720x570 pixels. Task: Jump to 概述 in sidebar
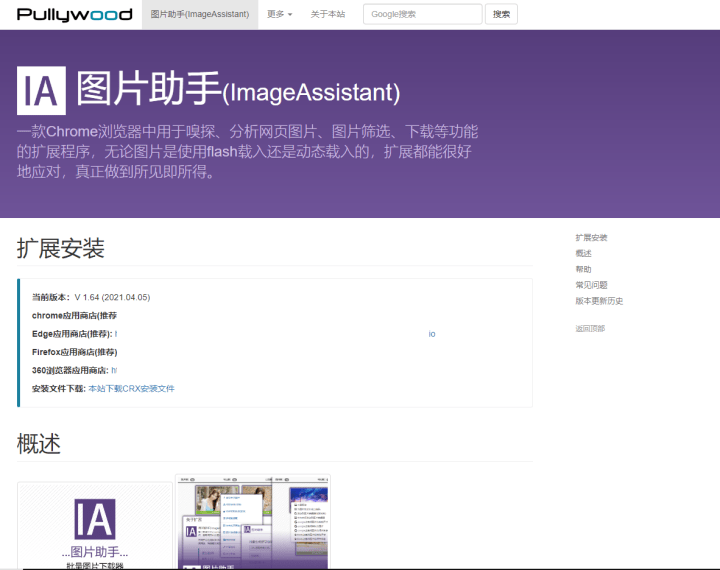click(x=583, y=253)
